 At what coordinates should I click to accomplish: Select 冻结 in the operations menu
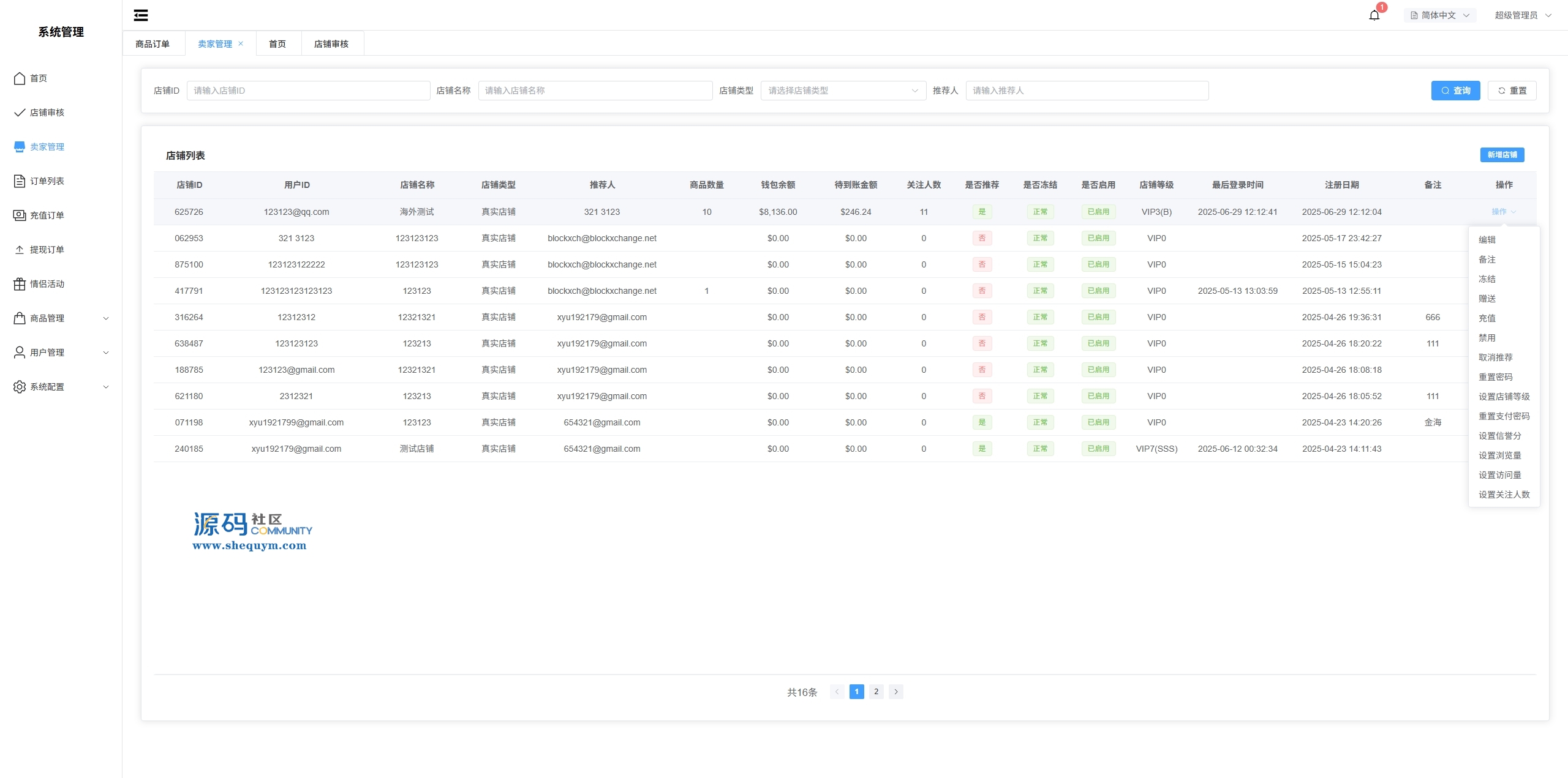(1487, 279)
